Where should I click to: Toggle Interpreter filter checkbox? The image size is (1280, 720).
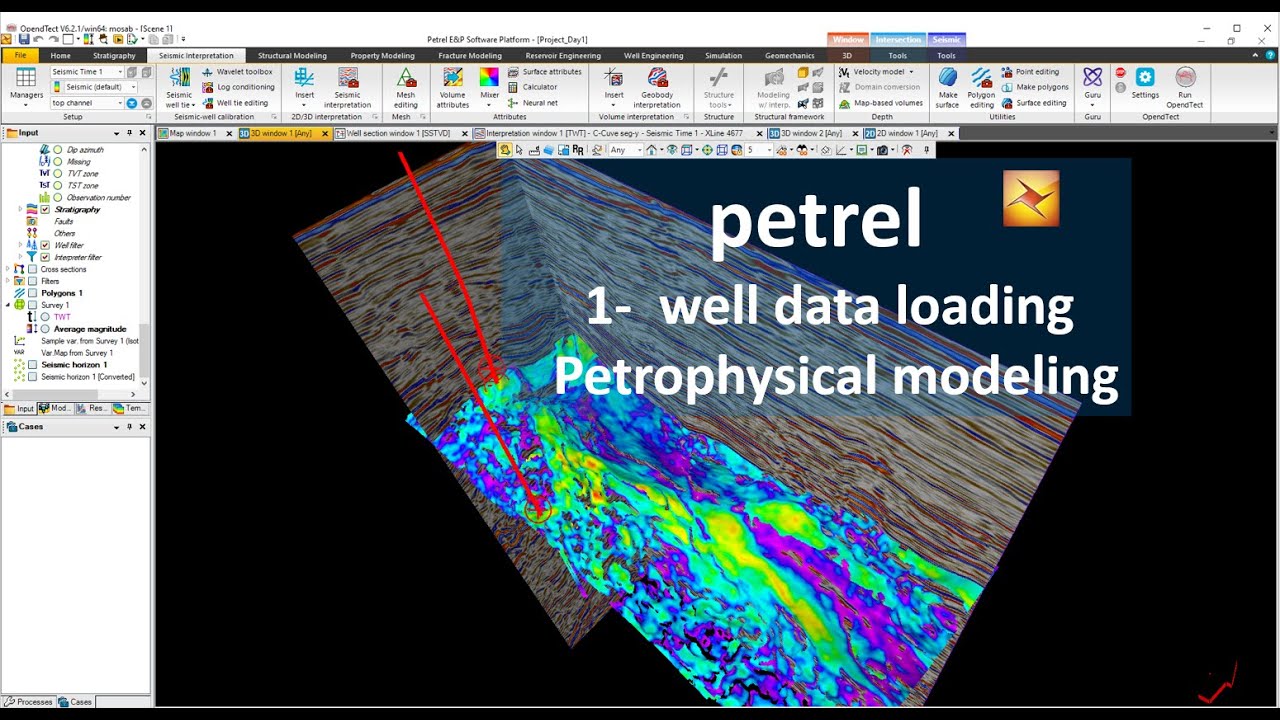(x=45, y=257)
